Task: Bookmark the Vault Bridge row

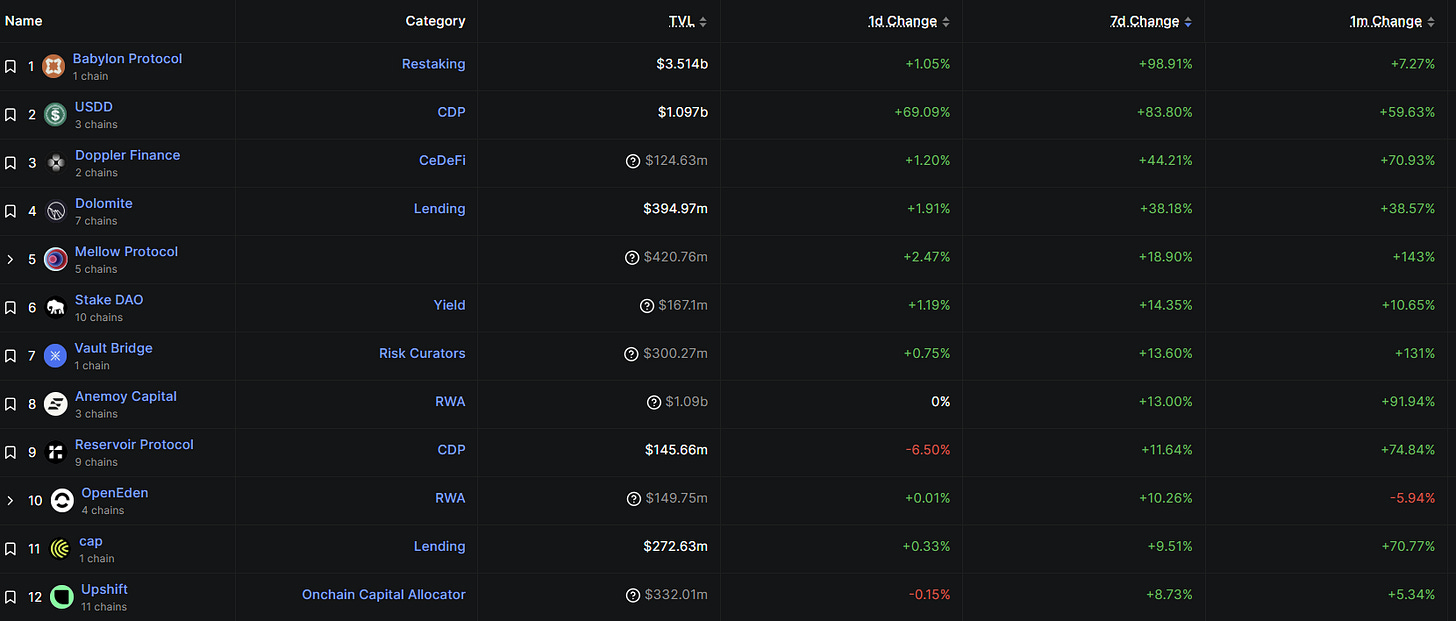Action: pyautogui.click(x=10, y=356)
